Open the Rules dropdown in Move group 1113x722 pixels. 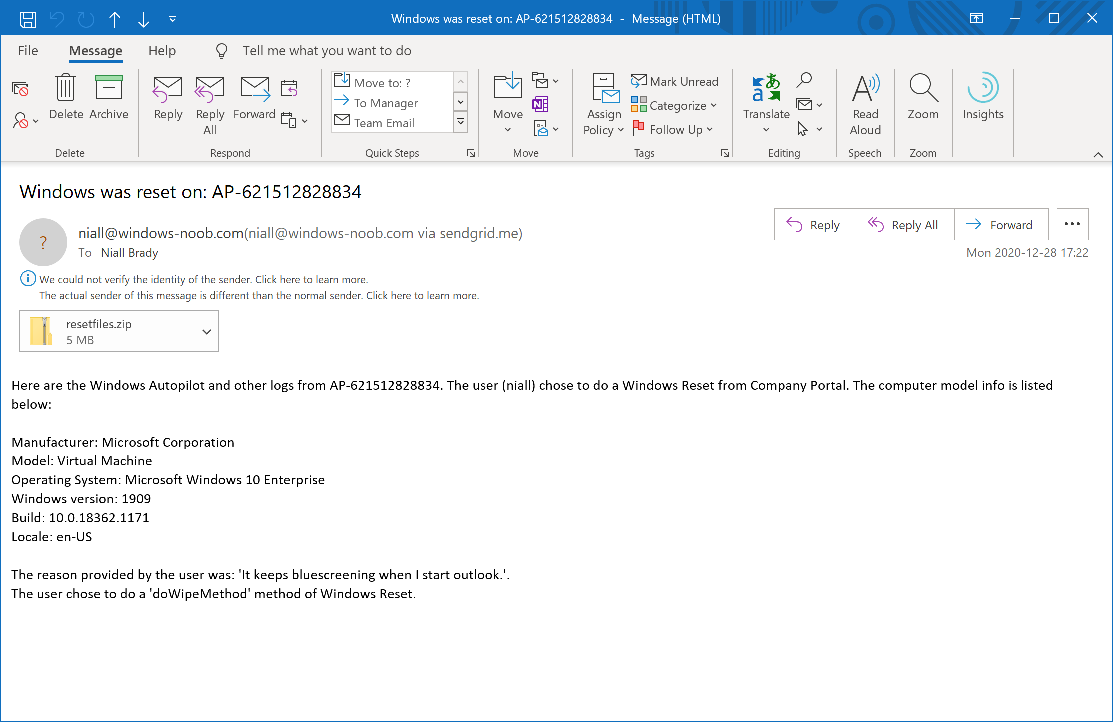click(x=545, y=80)
